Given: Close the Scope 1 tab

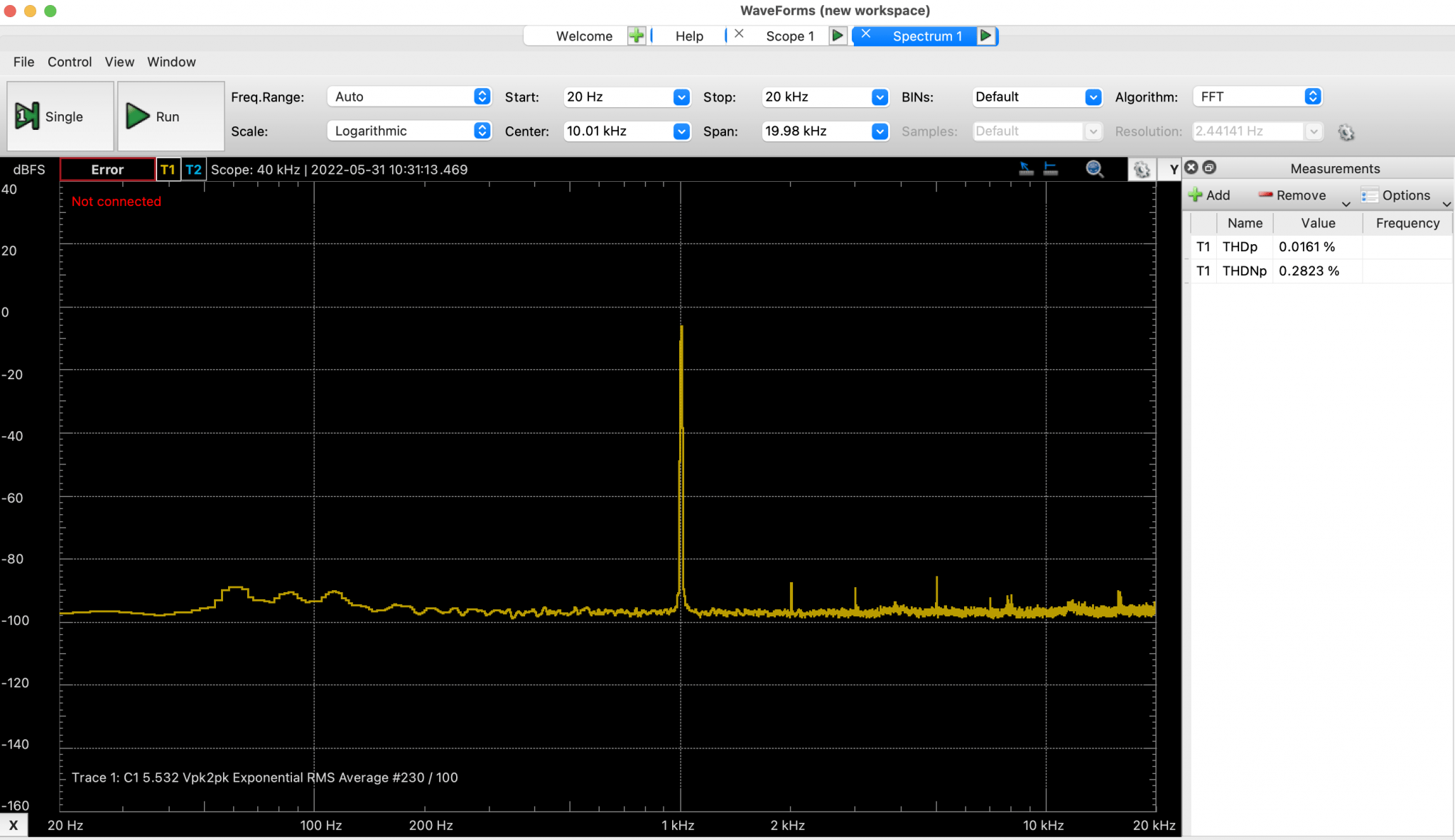Looking at the screenshot, I should (739, 34).
